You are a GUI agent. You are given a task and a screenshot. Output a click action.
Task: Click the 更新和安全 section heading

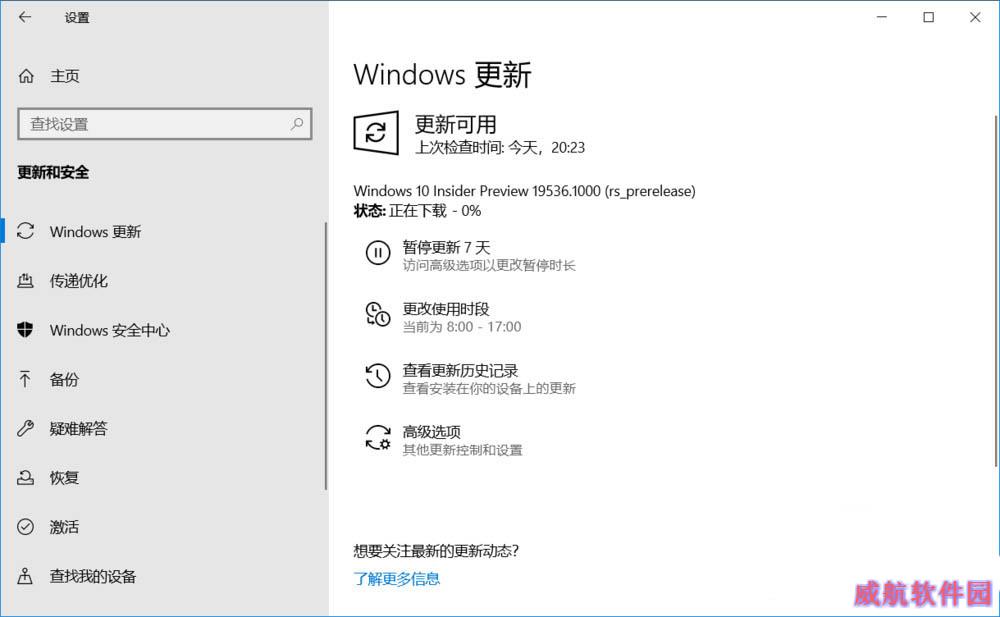tap(53, 172)
